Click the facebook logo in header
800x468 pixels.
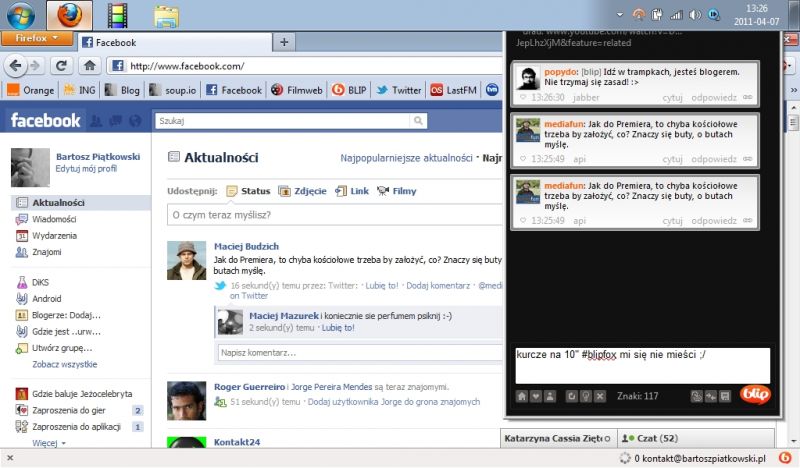click(45, 120)
